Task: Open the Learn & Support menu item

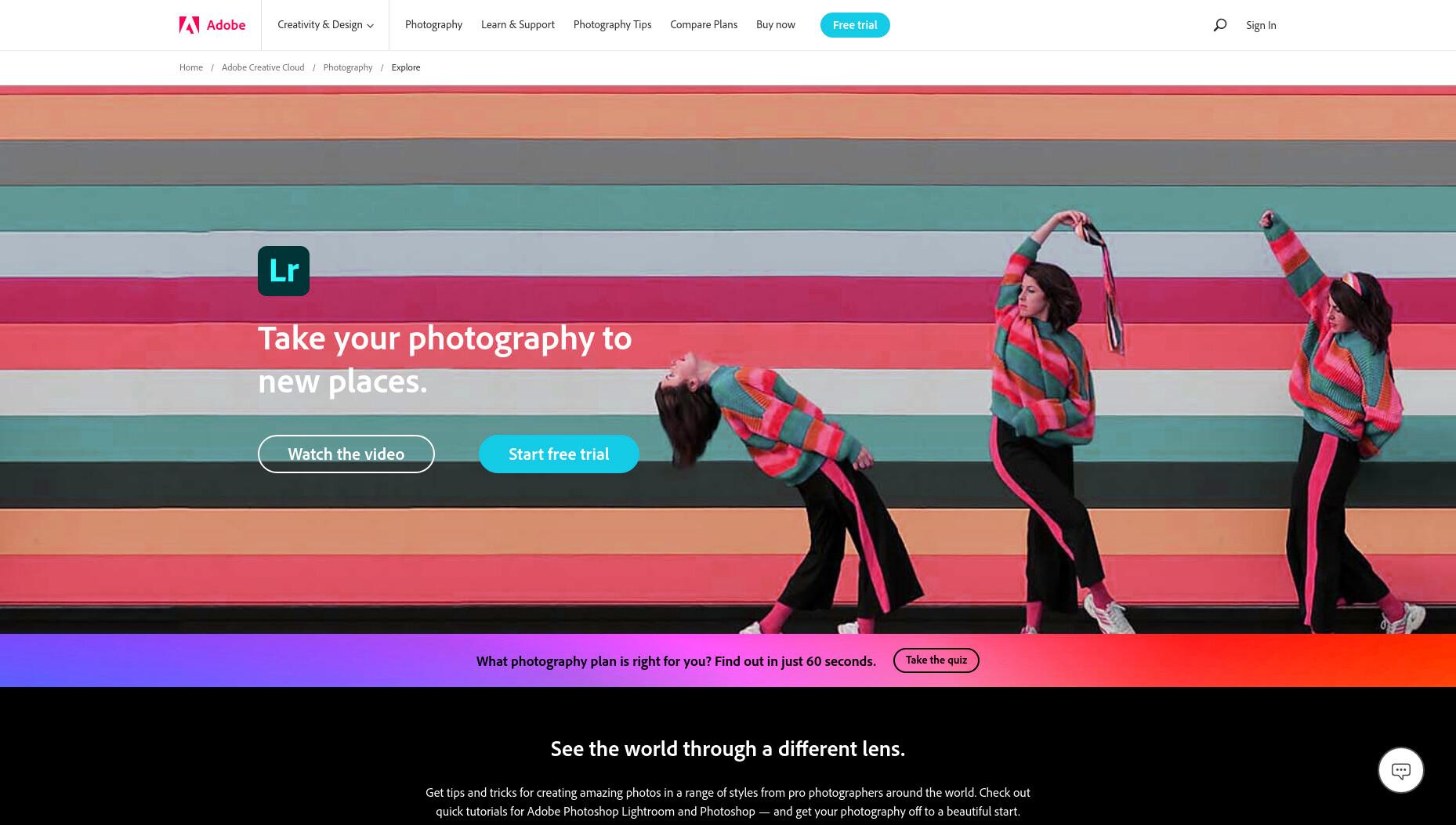Action: tap(518, 25)
